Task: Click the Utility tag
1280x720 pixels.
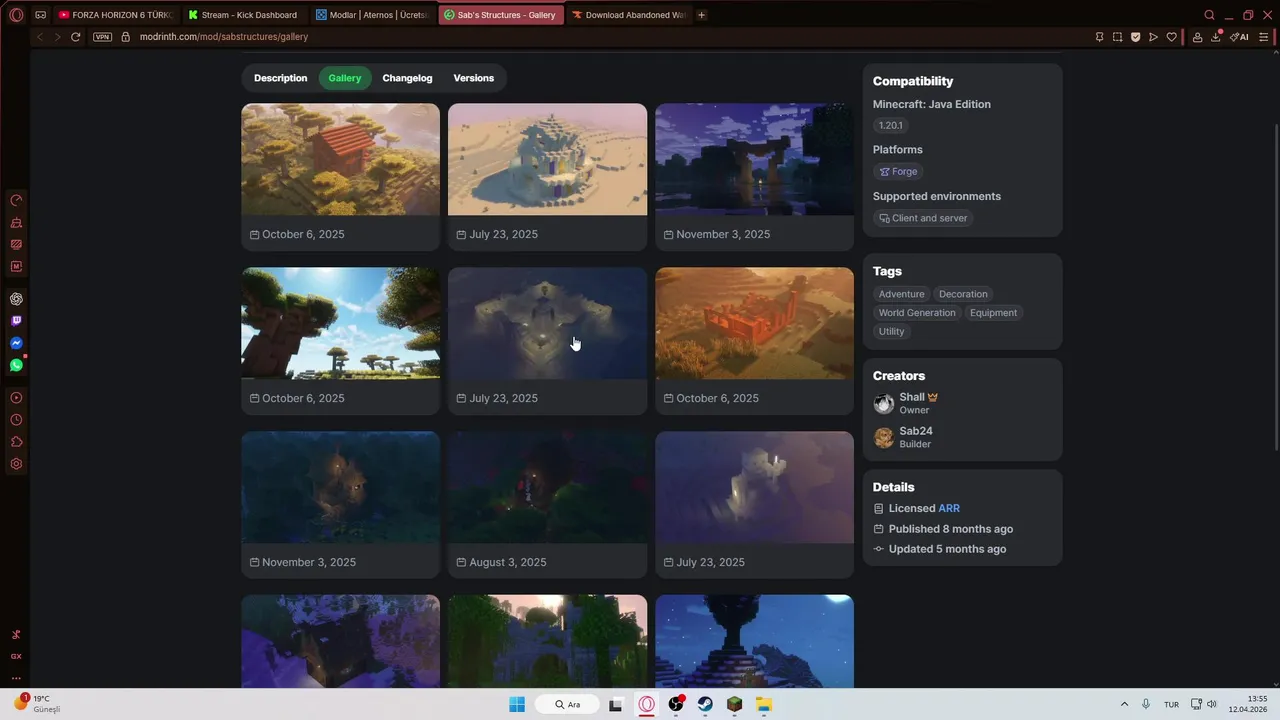Action: [891, 332]
